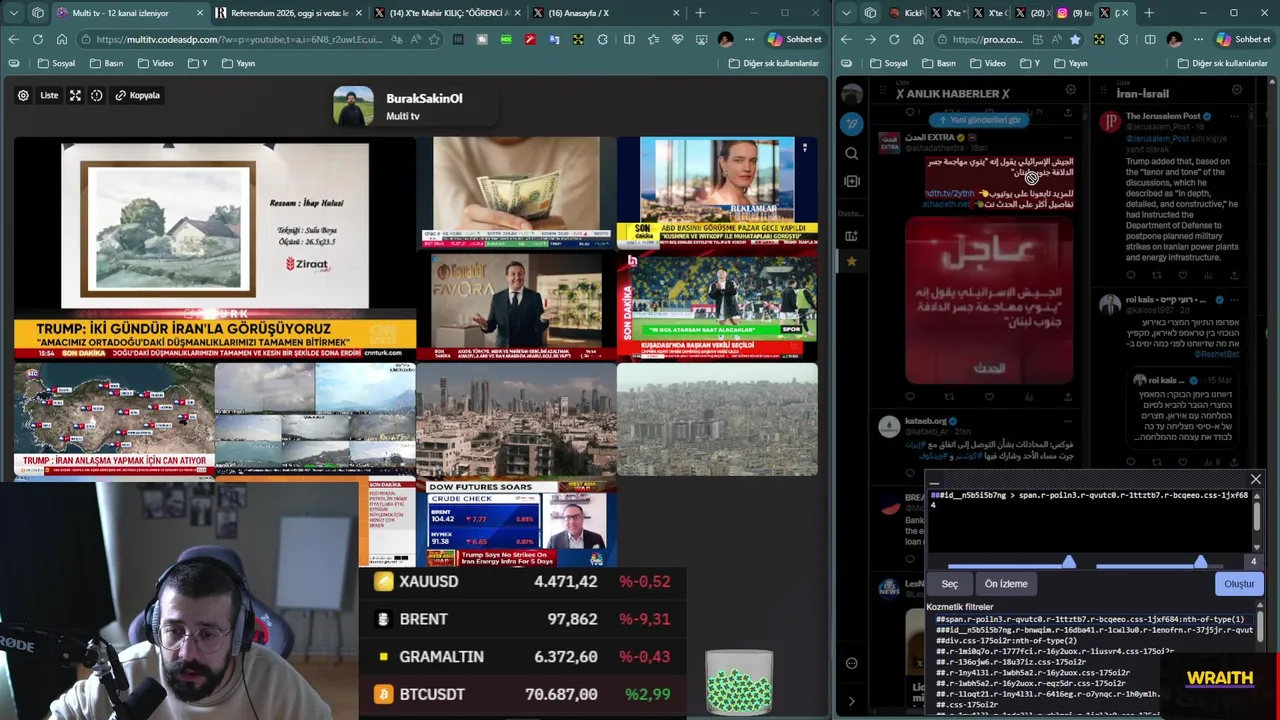The height and width of the screenshot is (720, 1280).
Task: Open starred item in X Pro sidebar
Action: [x=851, y=261]
